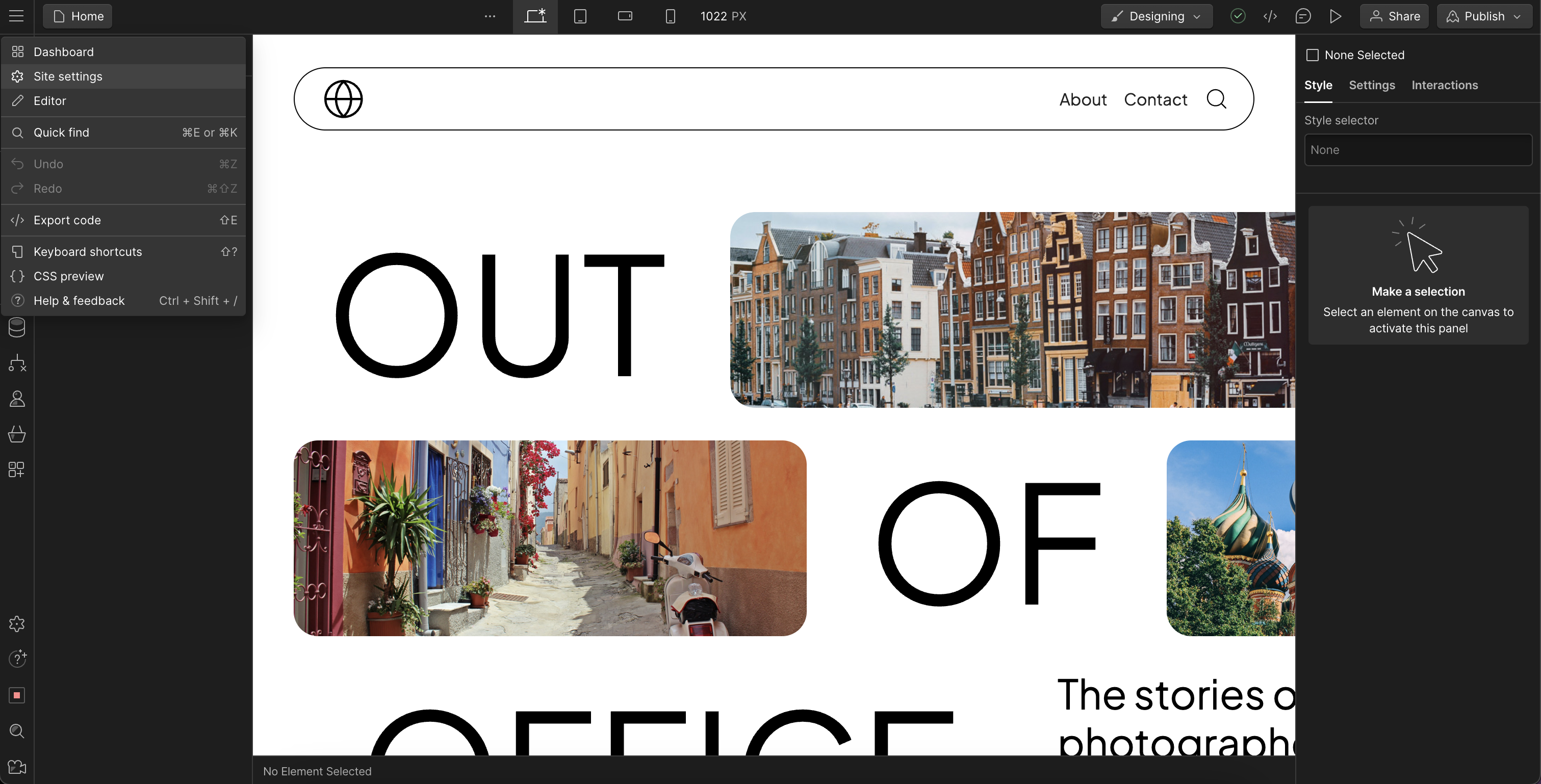Open the Publish dropdown
Image resolution: width=1541 pixels, height=784 pixels.
click(x=1484, y=16)
